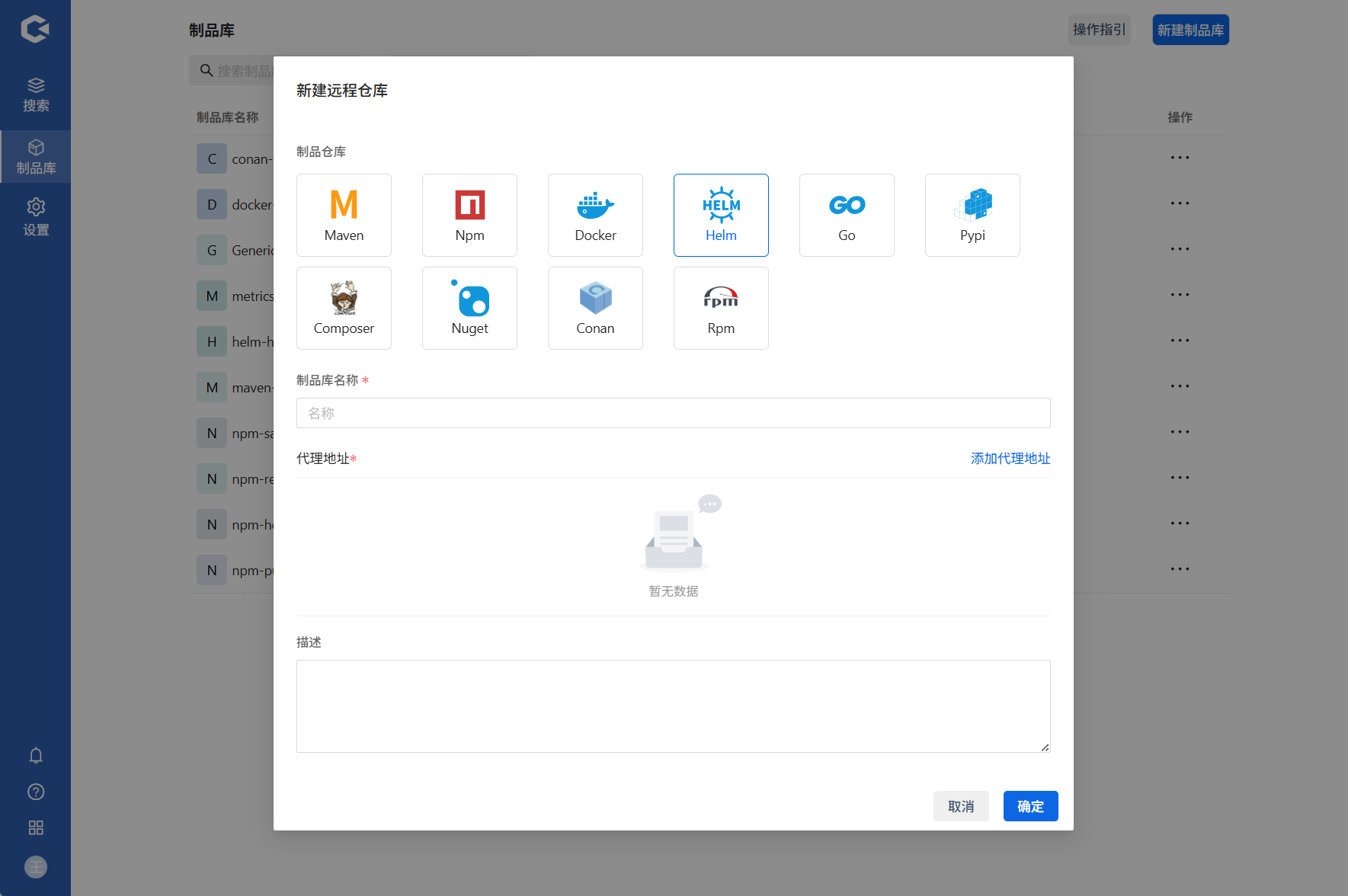This screenshot has height=896, width=1348.
Task: Choose the Conan repository type
Action: 595,308
